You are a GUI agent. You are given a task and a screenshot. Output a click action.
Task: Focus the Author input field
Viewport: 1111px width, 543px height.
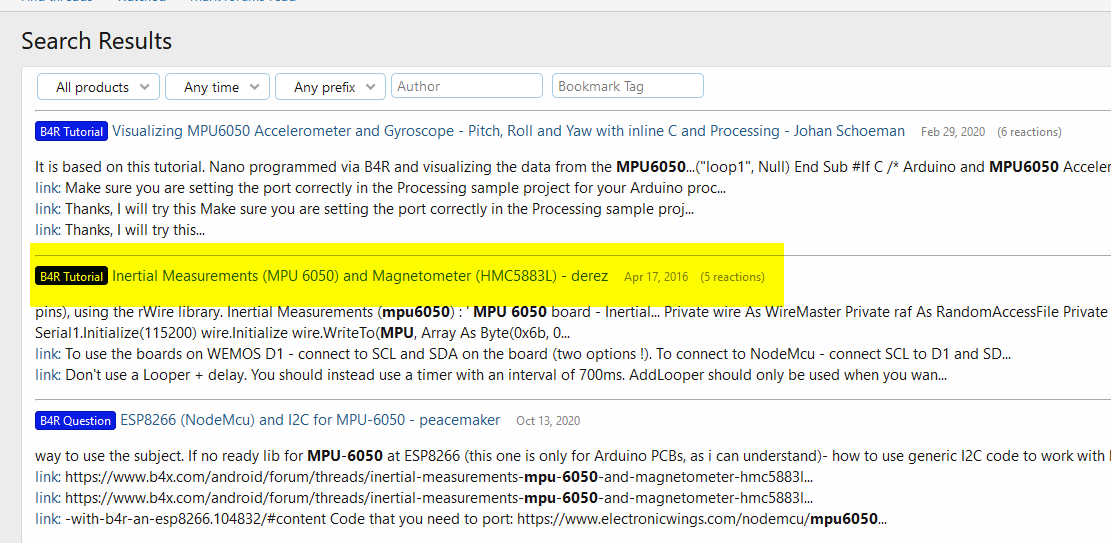[467, 86]
